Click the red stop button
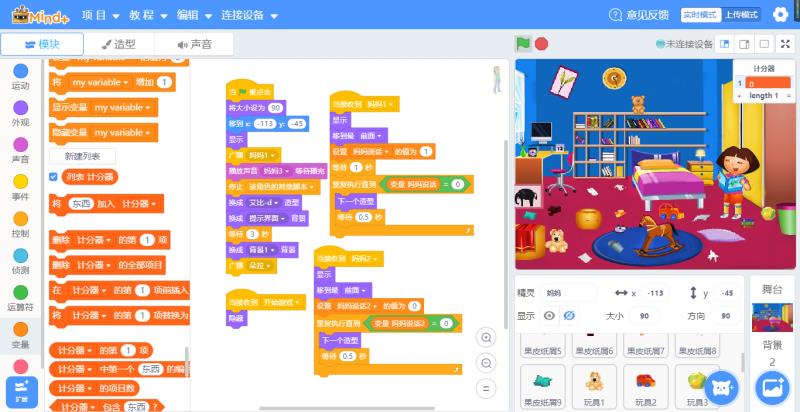This screenshot has height=412, width=800. pyautogui.click(x=541, y=44)
